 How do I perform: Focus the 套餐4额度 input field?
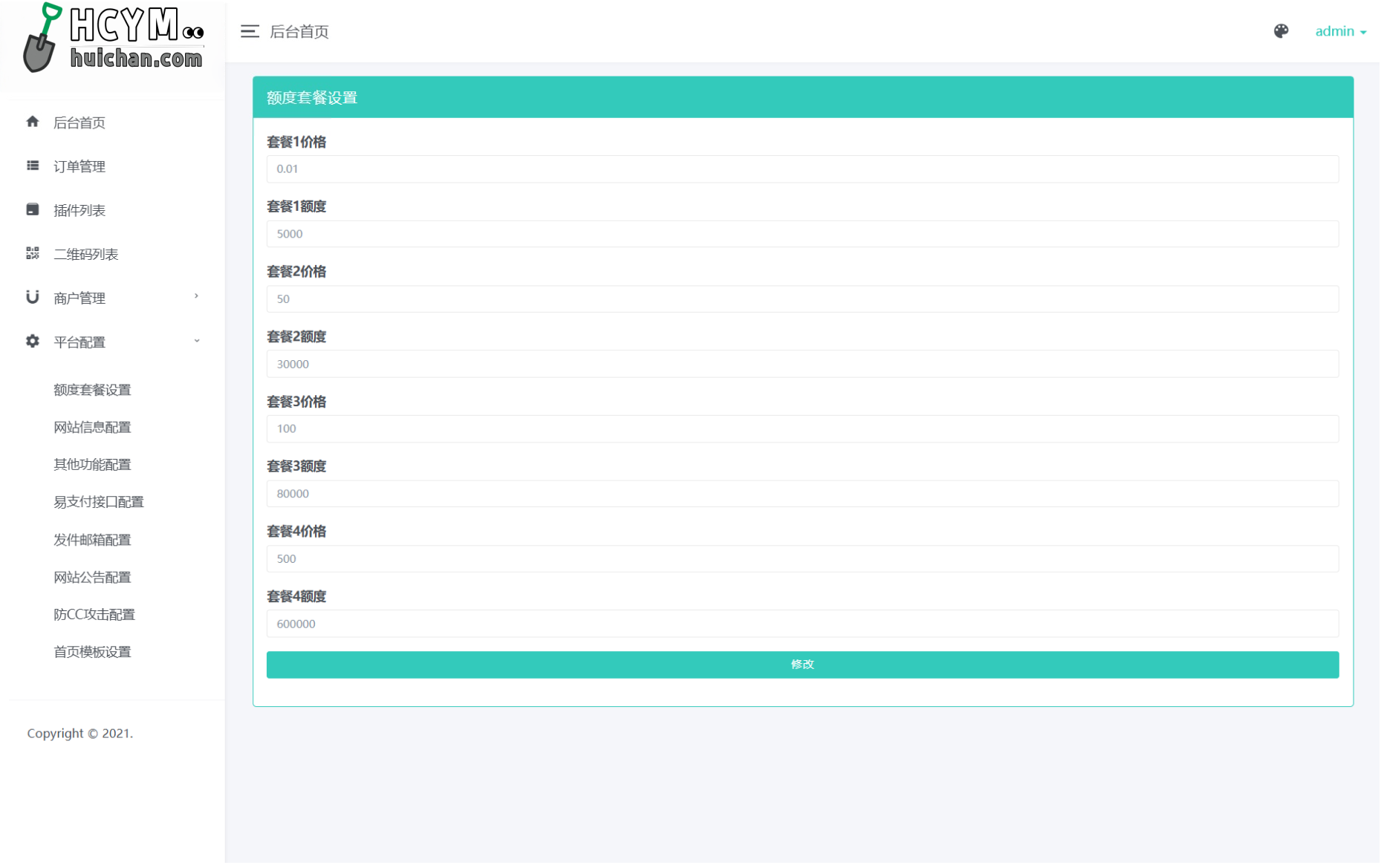point(802,624)
